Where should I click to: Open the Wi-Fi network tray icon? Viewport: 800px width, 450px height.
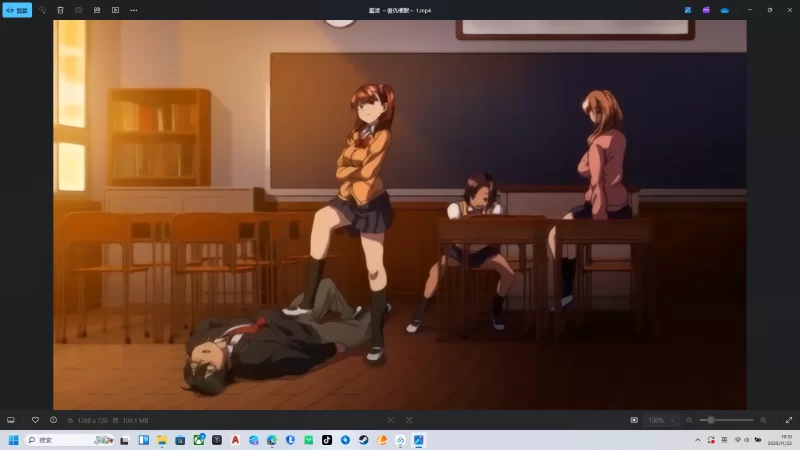click(x=737, y=440)
